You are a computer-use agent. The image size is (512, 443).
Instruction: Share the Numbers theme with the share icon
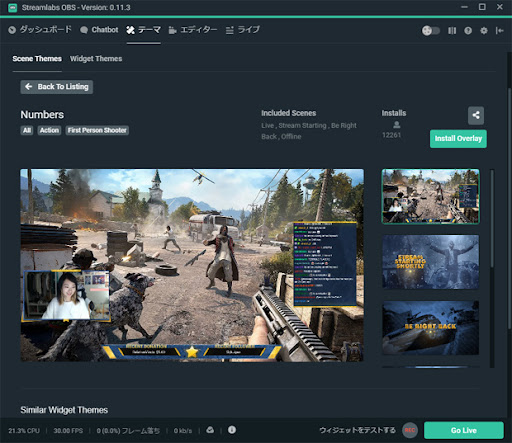[x=476, y=115]
